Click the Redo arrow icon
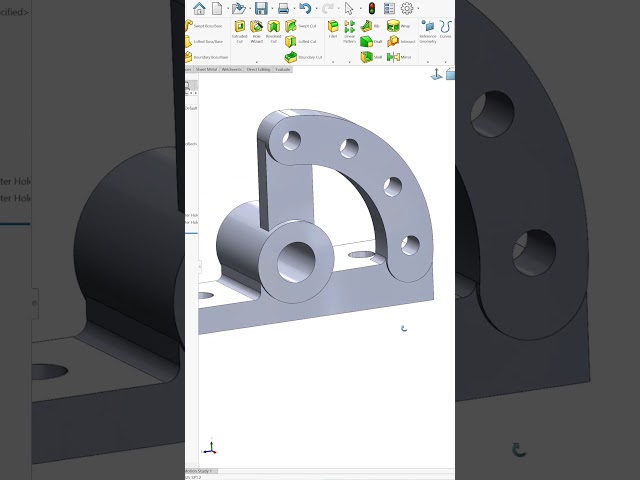The width and height of the screenshot is (640, 480). (327, 8)
